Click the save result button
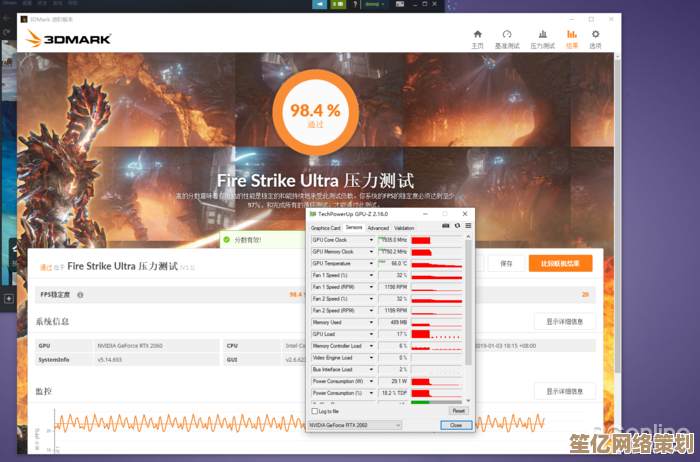The height and width of the screenshot is (462, 700). [506, 263]
